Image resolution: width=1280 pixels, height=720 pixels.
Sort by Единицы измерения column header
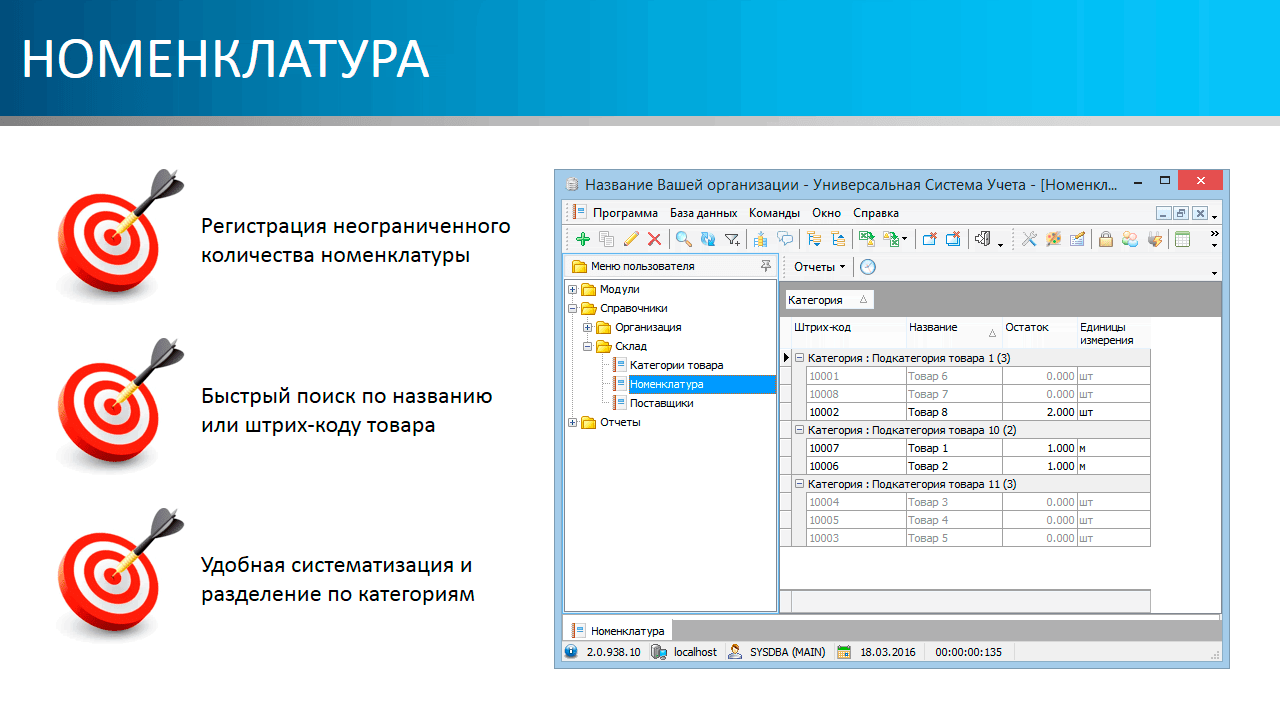click(x=1113, y=333)
